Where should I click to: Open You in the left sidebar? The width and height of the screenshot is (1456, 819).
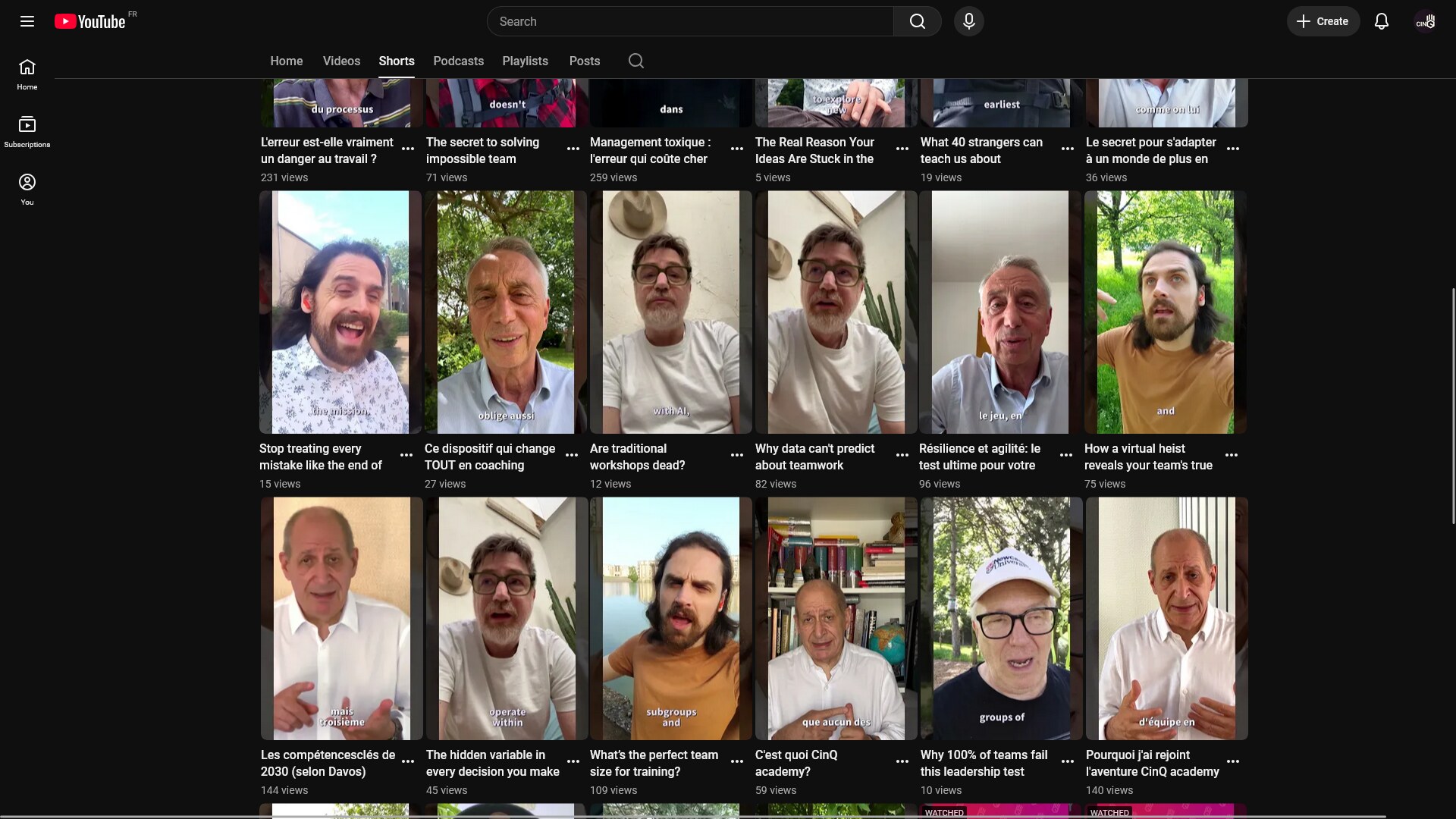click(x=27, y=190)
